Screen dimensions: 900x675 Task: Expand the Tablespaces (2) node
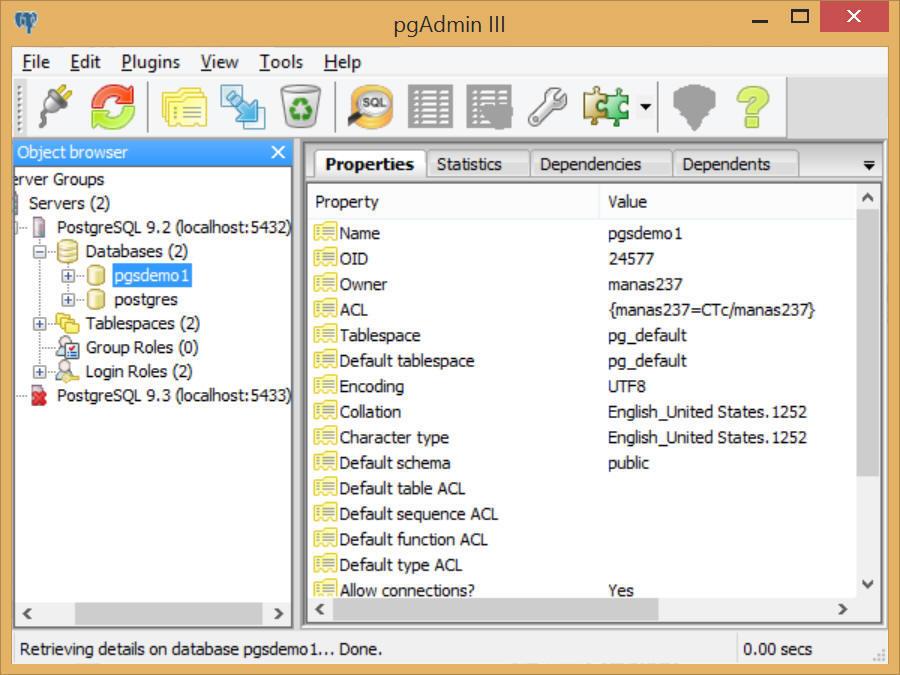point(40,324)
